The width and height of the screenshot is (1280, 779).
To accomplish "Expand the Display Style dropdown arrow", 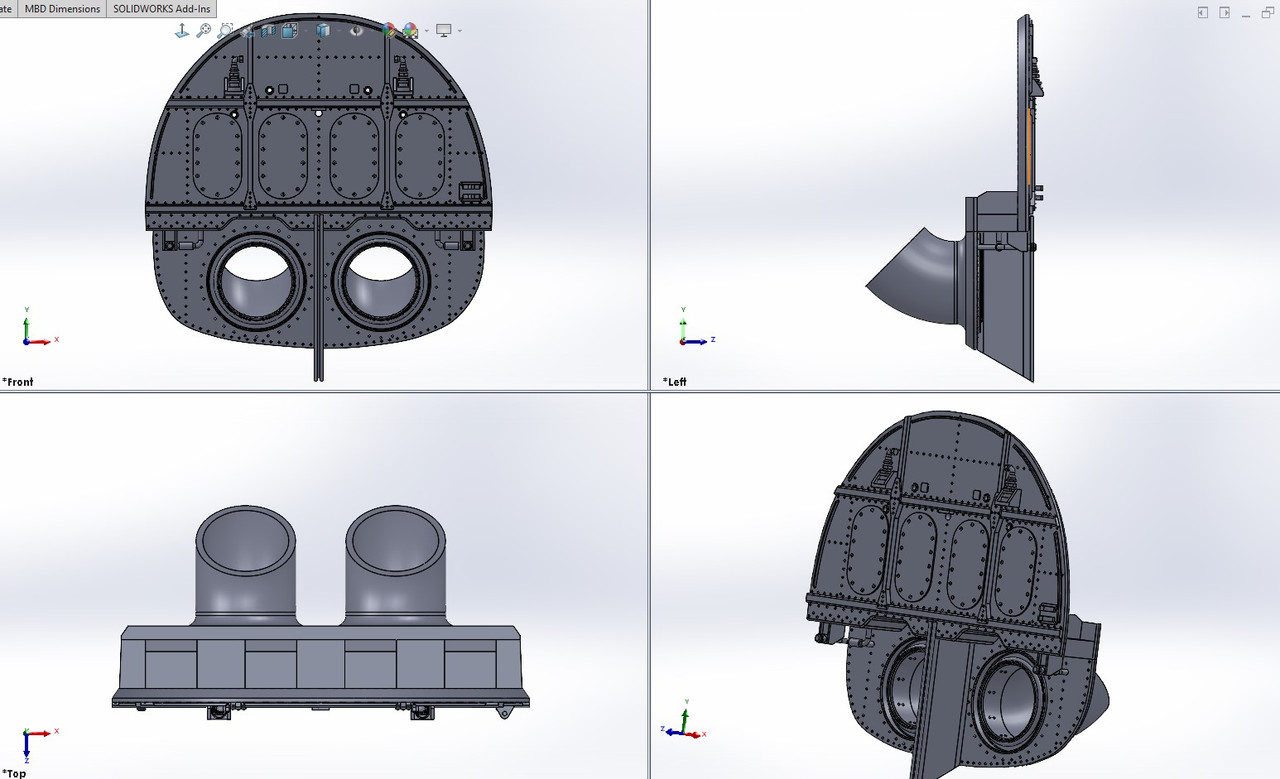I will point(339,31).
